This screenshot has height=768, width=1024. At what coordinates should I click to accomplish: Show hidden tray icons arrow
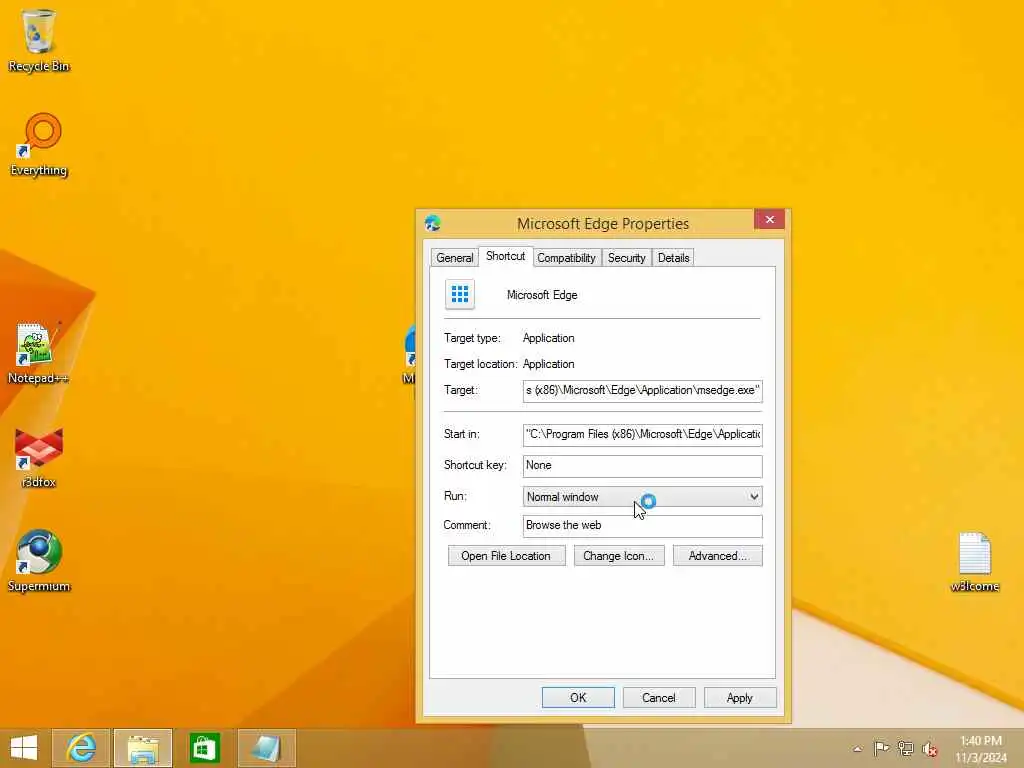pyautogui.click(x=857, y=749)
